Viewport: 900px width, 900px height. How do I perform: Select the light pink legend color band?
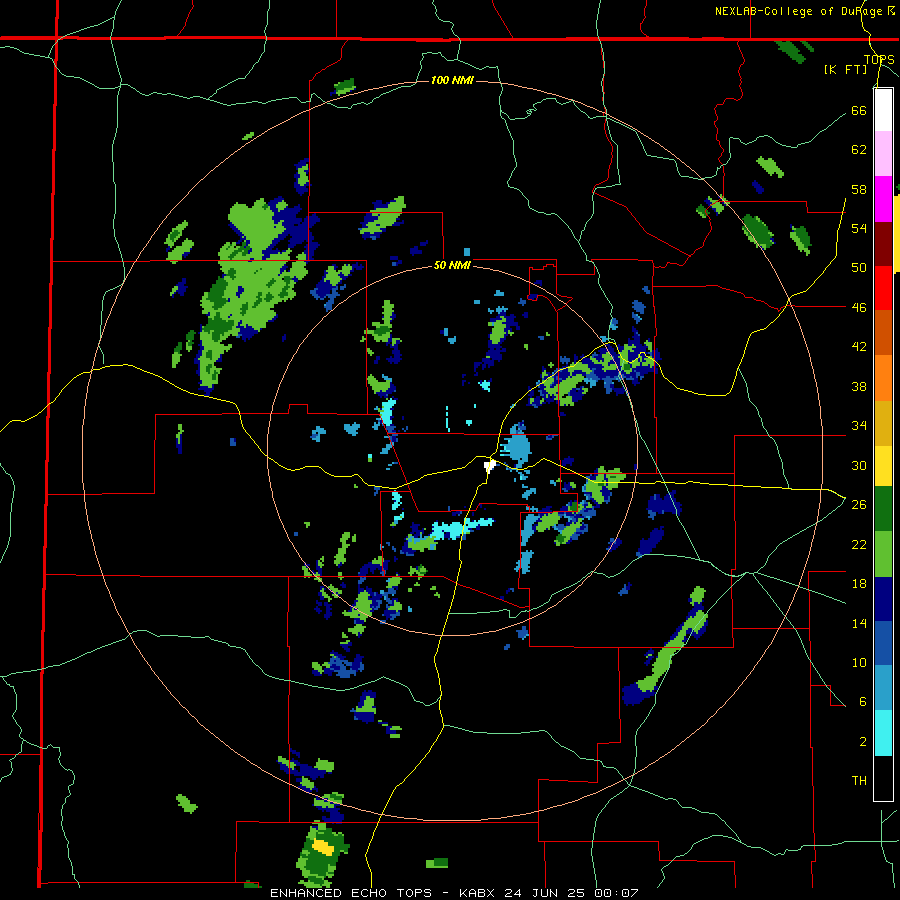883,153
